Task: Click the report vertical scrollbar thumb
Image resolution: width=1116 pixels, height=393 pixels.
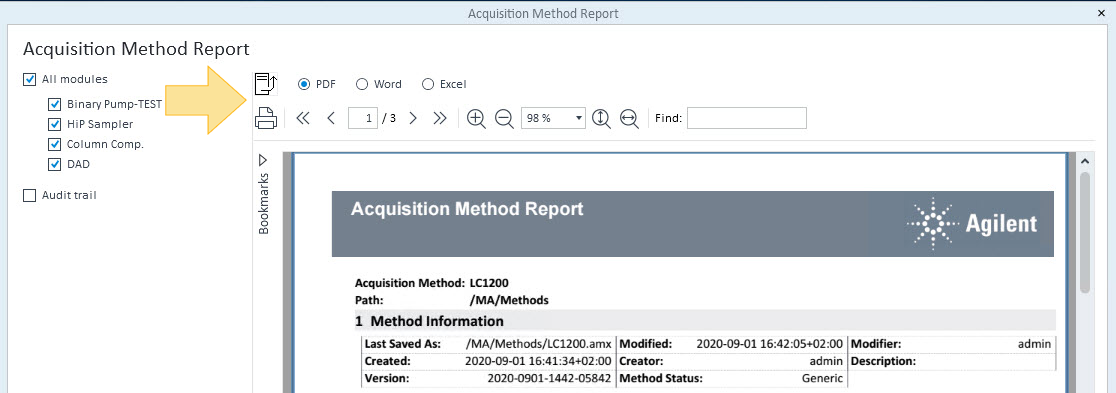Action: tap(1085, 232)
